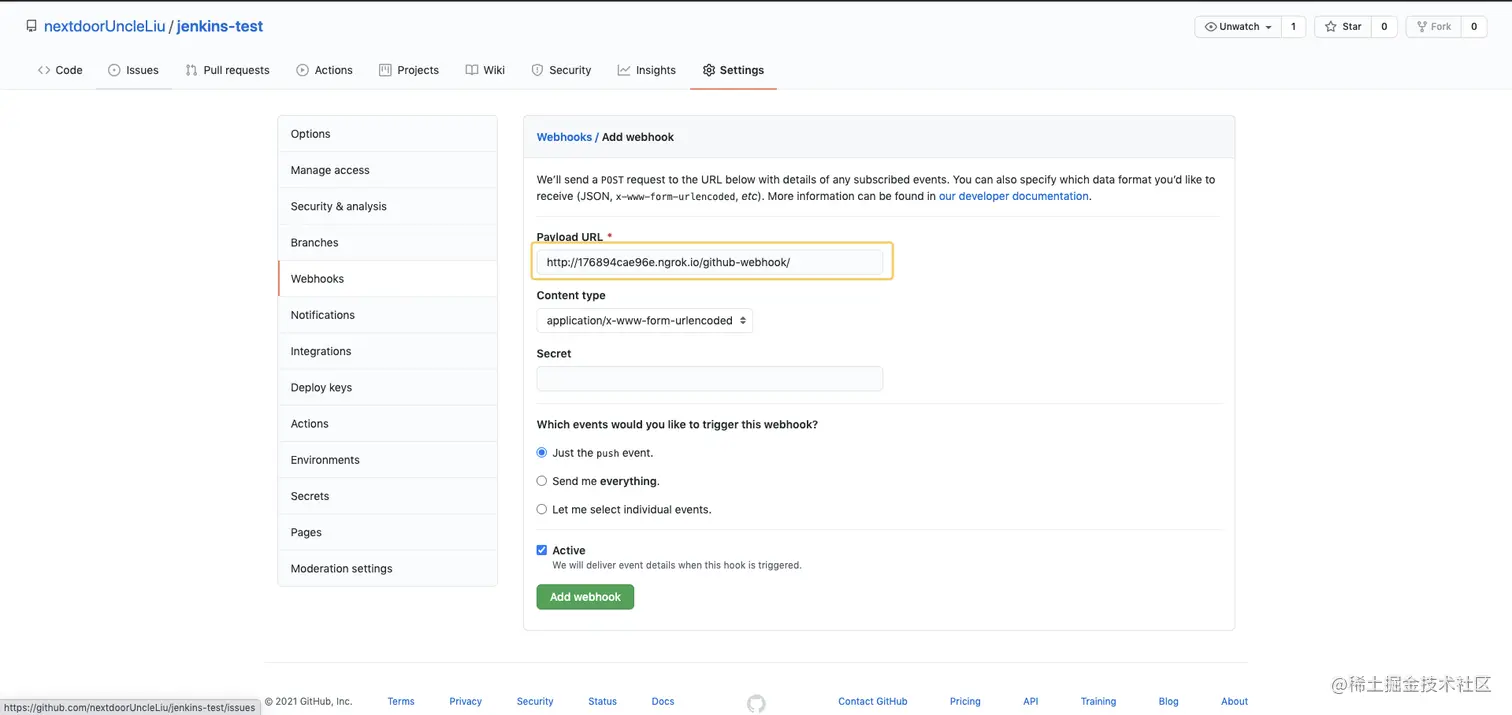Follow the 'our developer documentation' link
This screenshot has height=715, width=1512.
pos(1013,197)
